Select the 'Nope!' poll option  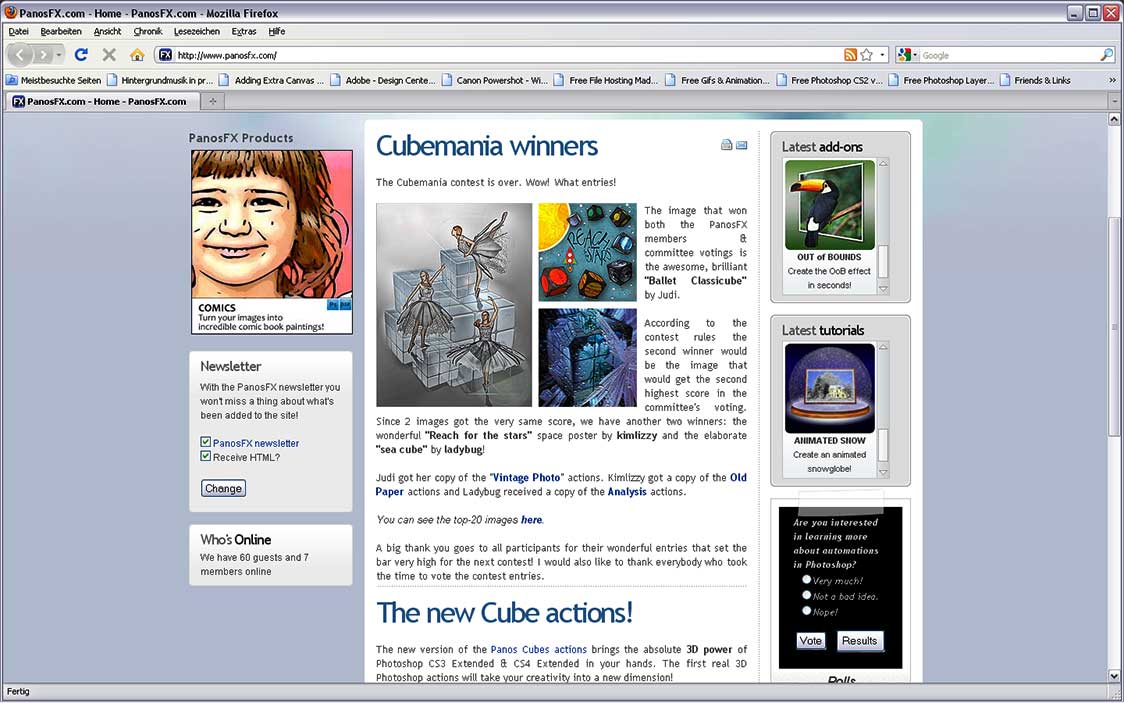pos(807,611)
